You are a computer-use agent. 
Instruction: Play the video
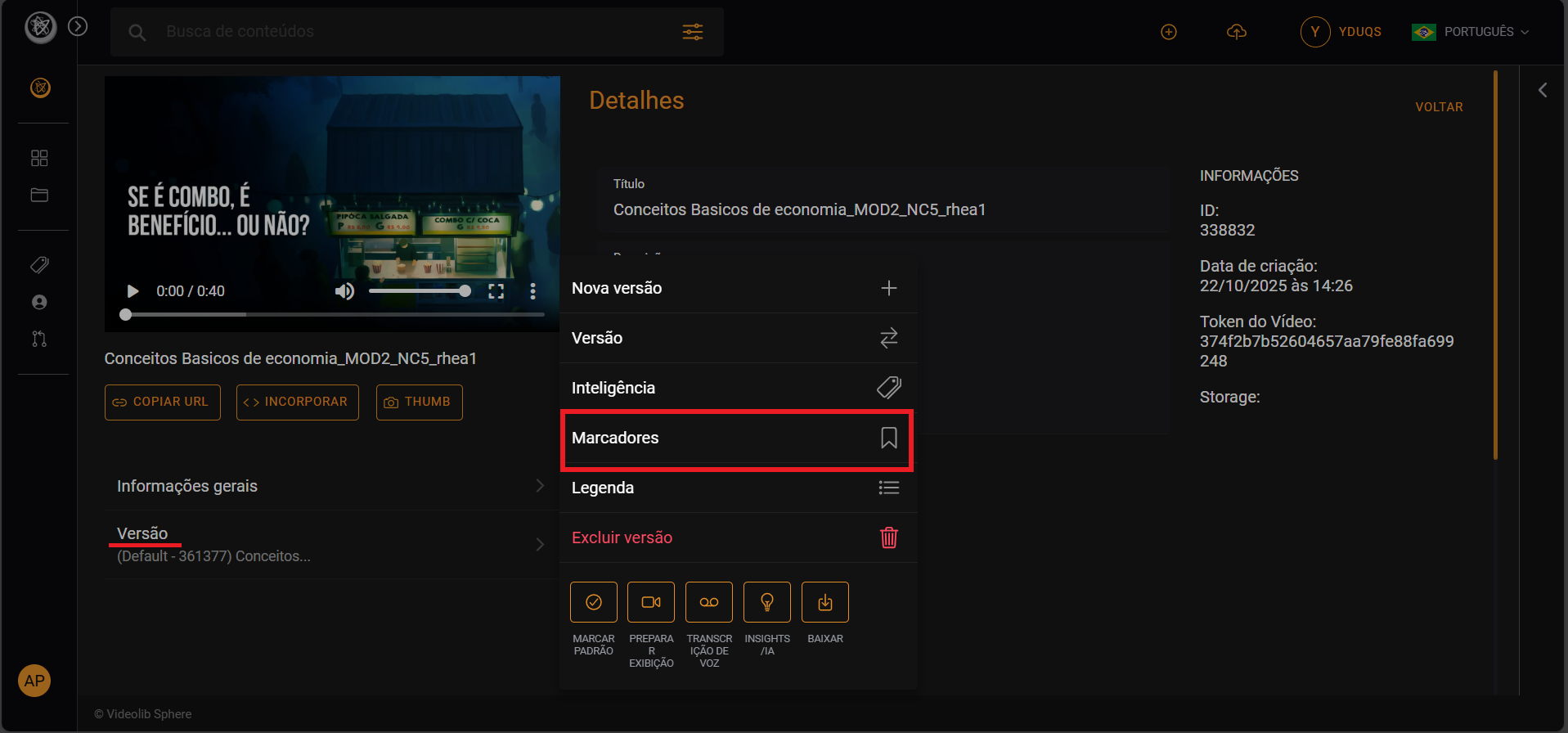pyautogui.click(x=133, y=291)
